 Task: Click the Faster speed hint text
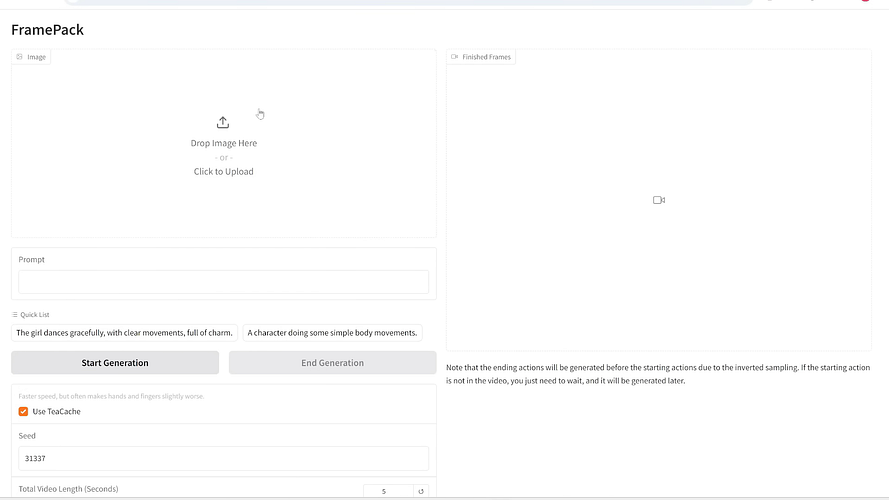(111, 396)
